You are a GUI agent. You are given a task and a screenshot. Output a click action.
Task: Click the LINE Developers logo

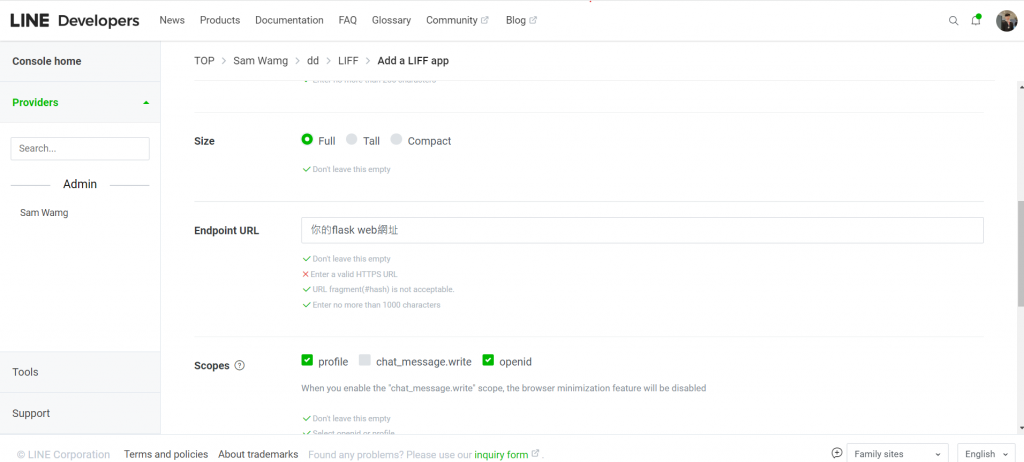point(75,21)
